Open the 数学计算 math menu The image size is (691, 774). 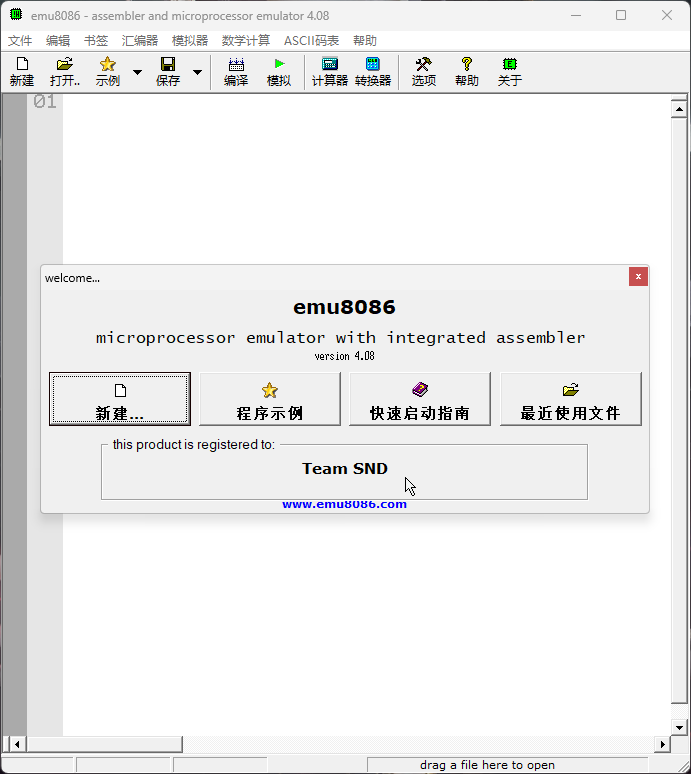click(246, 40)
